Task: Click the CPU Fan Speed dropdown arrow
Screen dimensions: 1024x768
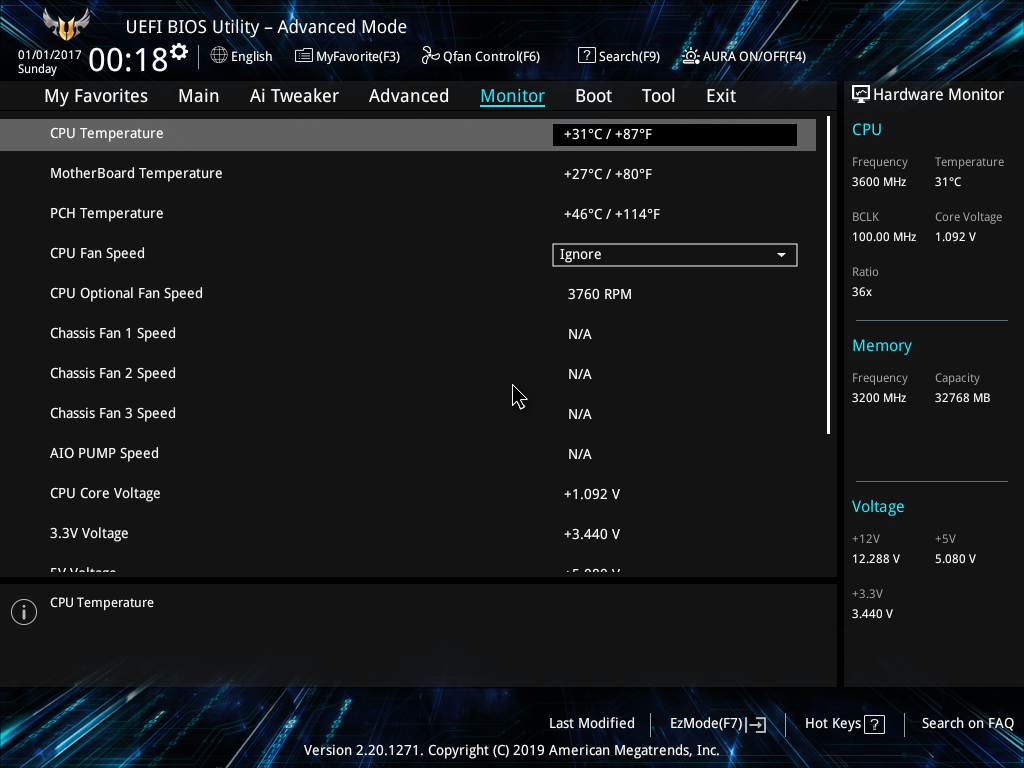Action: pos(781,255)
